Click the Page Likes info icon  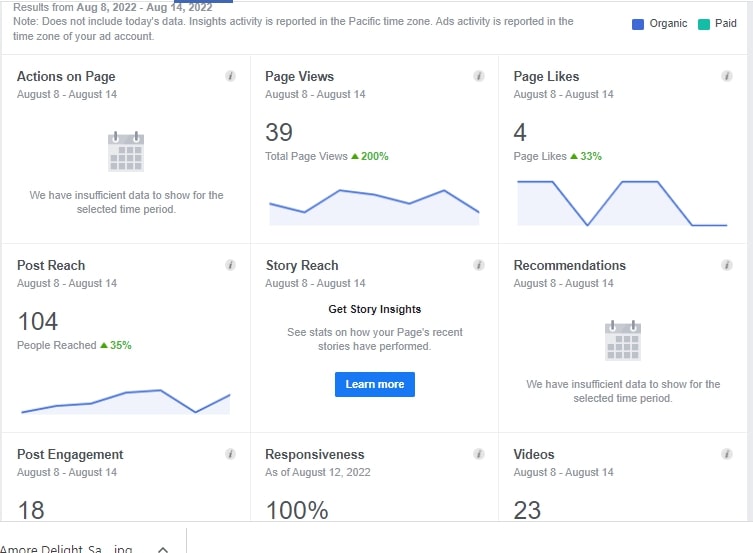click(727, 76)
